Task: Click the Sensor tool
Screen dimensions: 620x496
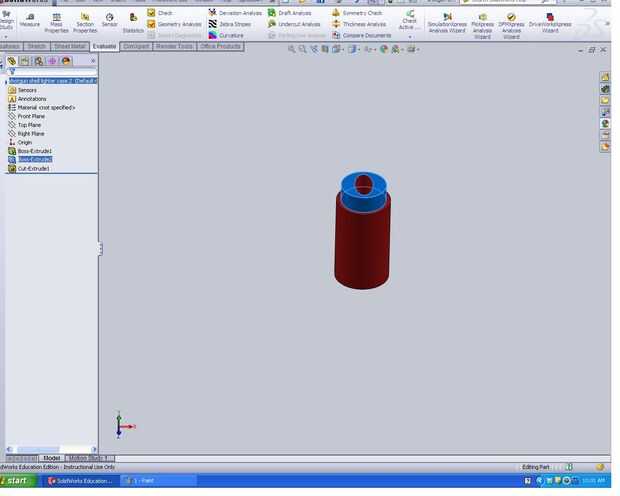Action: (x=110, y=21)
